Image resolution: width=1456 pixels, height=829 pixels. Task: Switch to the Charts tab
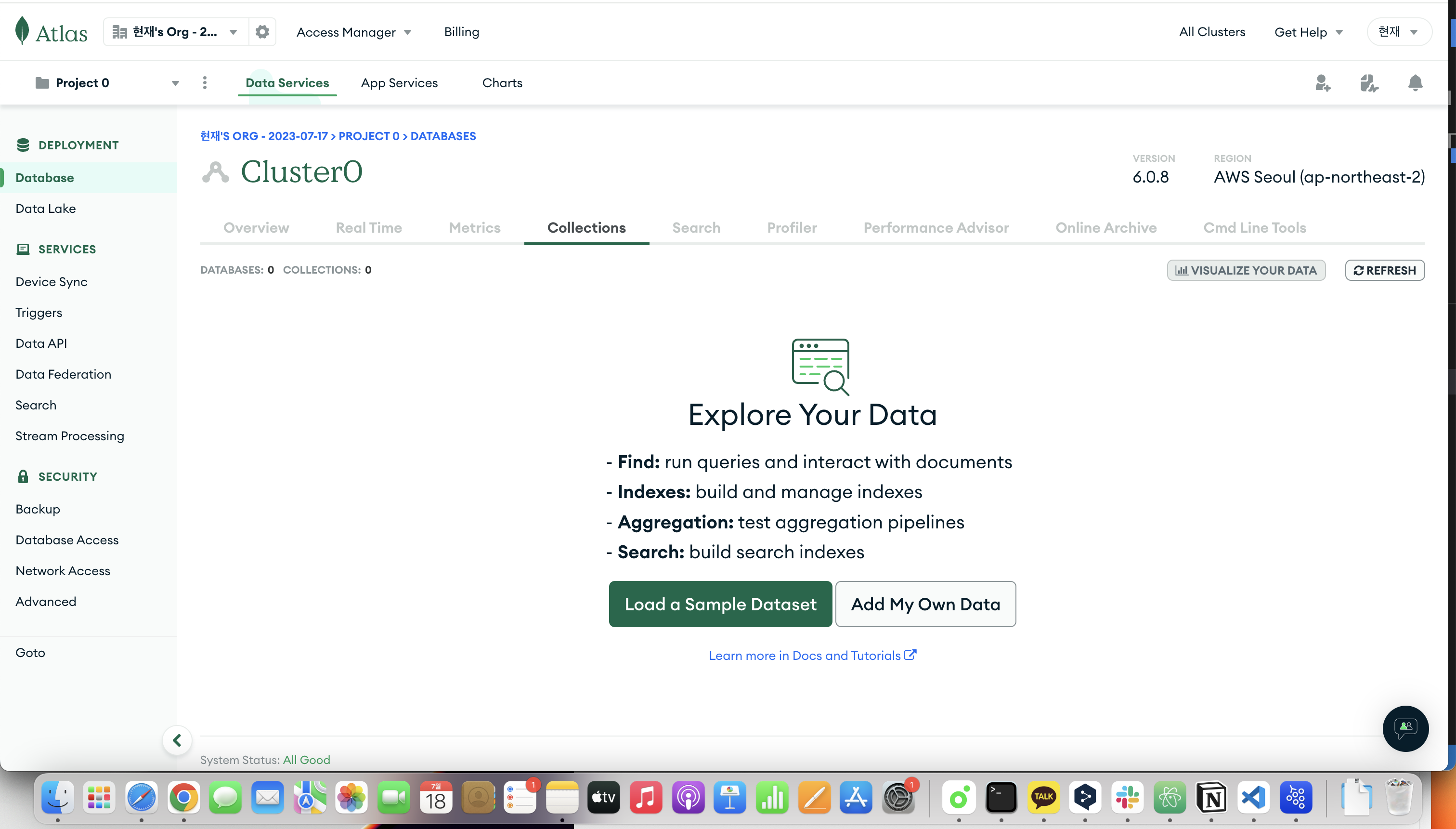502,83
